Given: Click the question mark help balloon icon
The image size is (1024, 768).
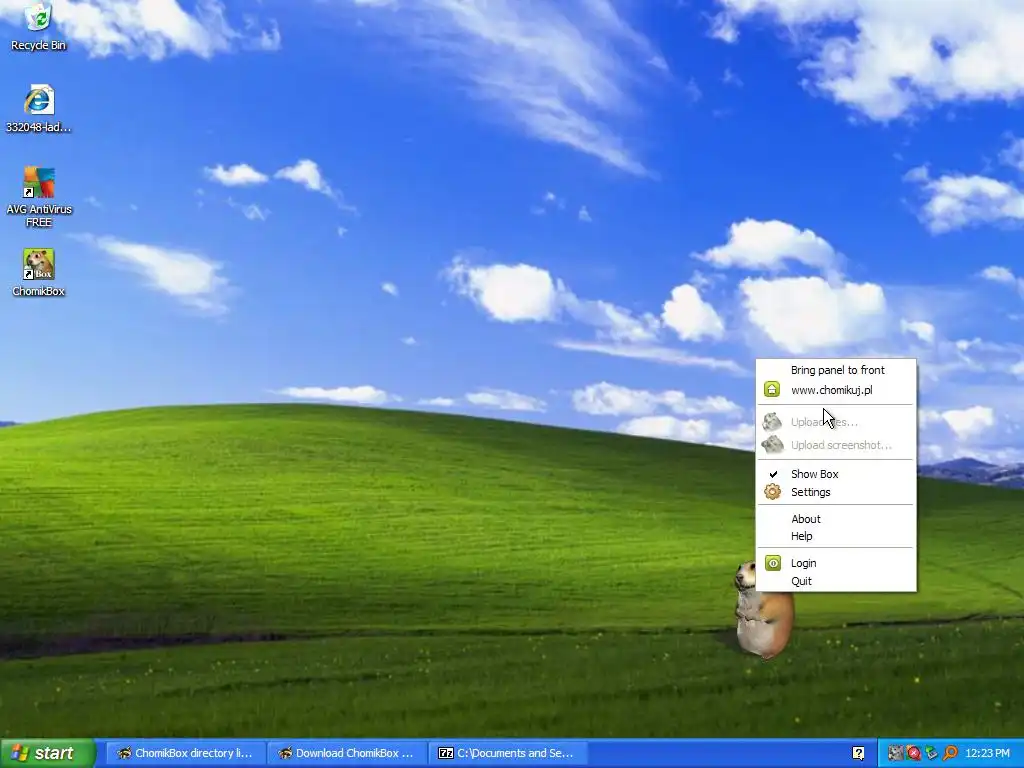Looking at the screenshot, I should pyautogui.click(x=858, y=753).
